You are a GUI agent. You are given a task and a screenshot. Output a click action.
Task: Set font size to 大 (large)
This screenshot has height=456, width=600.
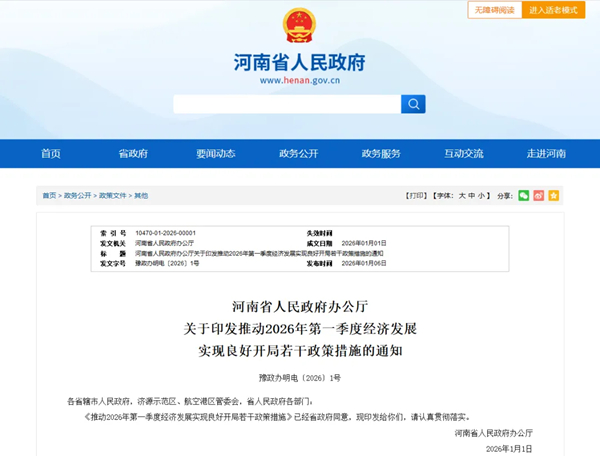[x=461, y=196]
